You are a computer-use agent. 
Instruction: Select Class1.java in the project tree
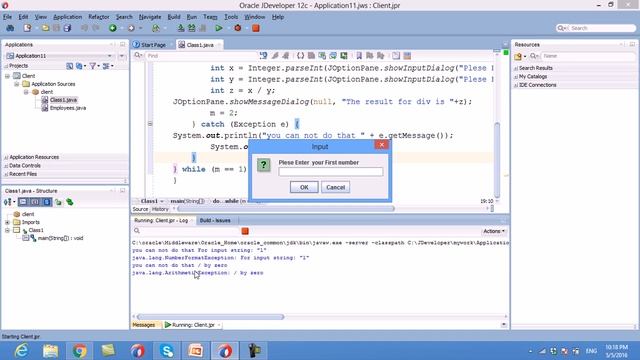tap(63, 100)
